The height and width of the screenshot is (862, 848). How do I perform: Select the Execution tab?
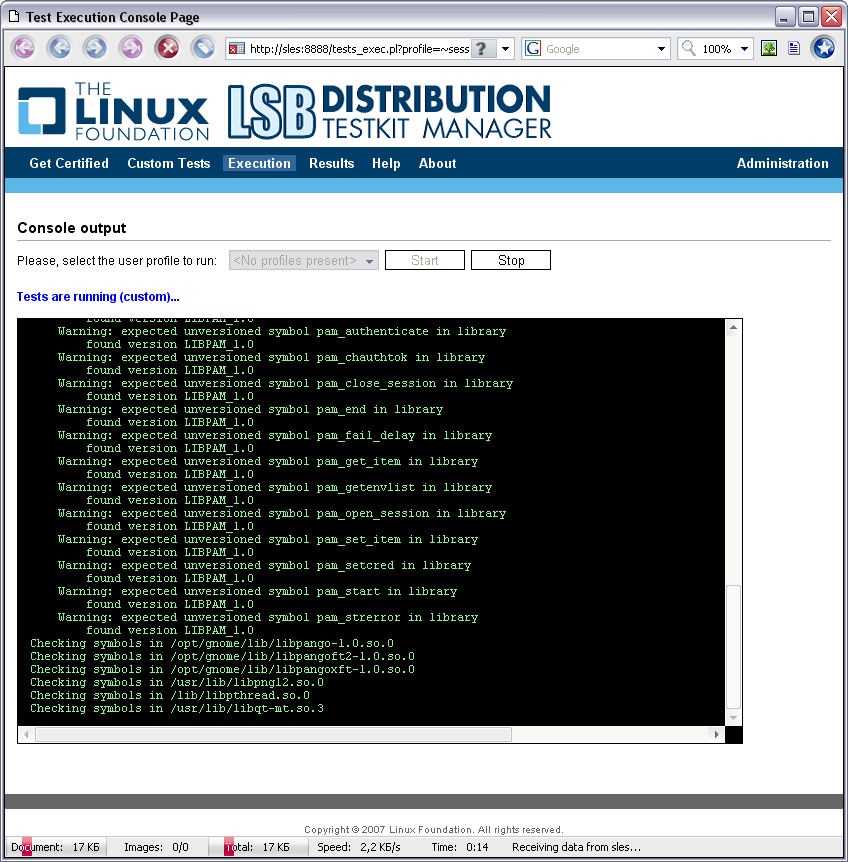pyautogui.click(x=259, y=163)
